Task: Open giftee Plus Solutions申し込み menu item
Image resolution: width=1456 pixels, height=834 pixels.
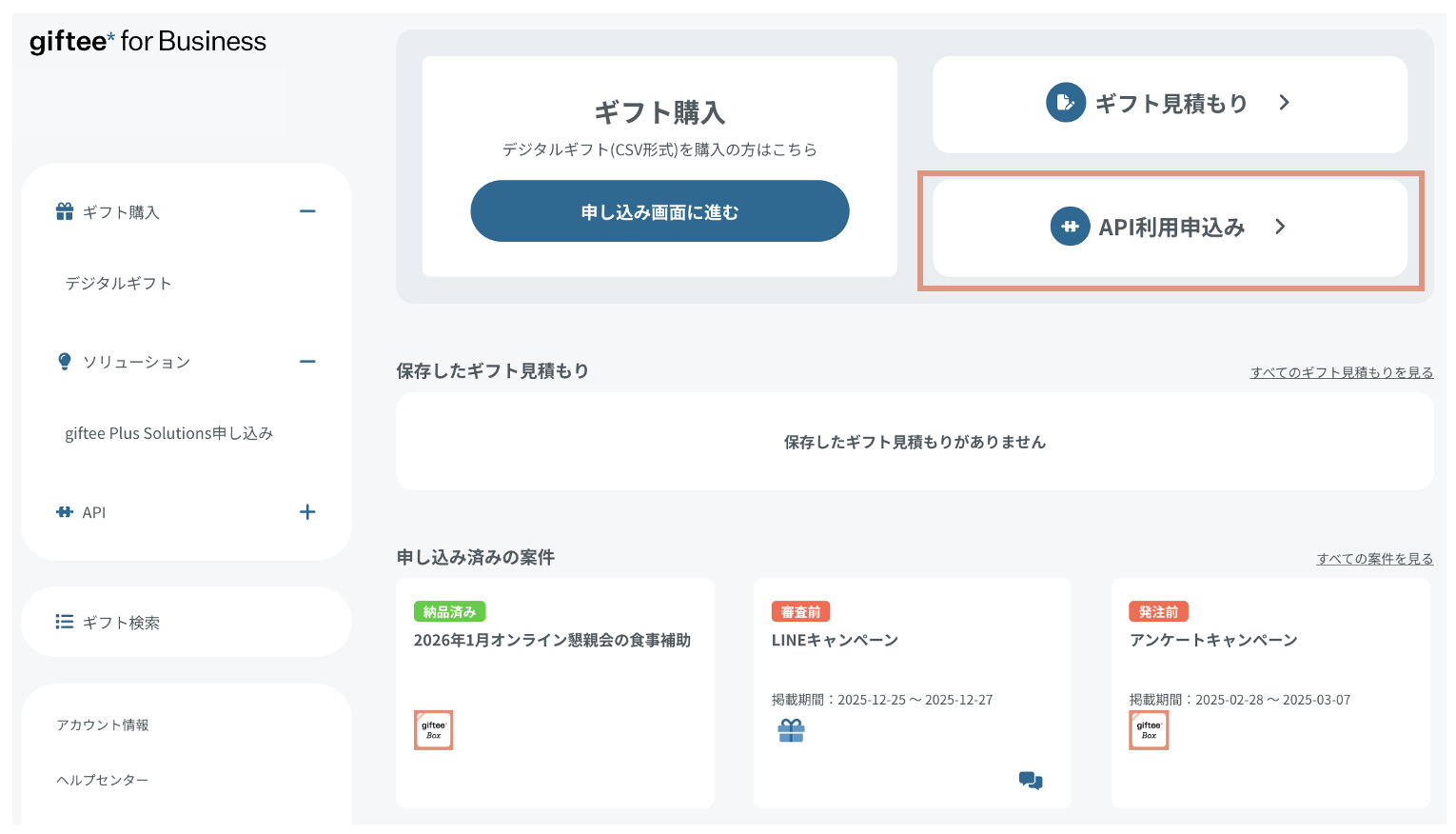Action: pyautogui.click(x=169, y=433)
